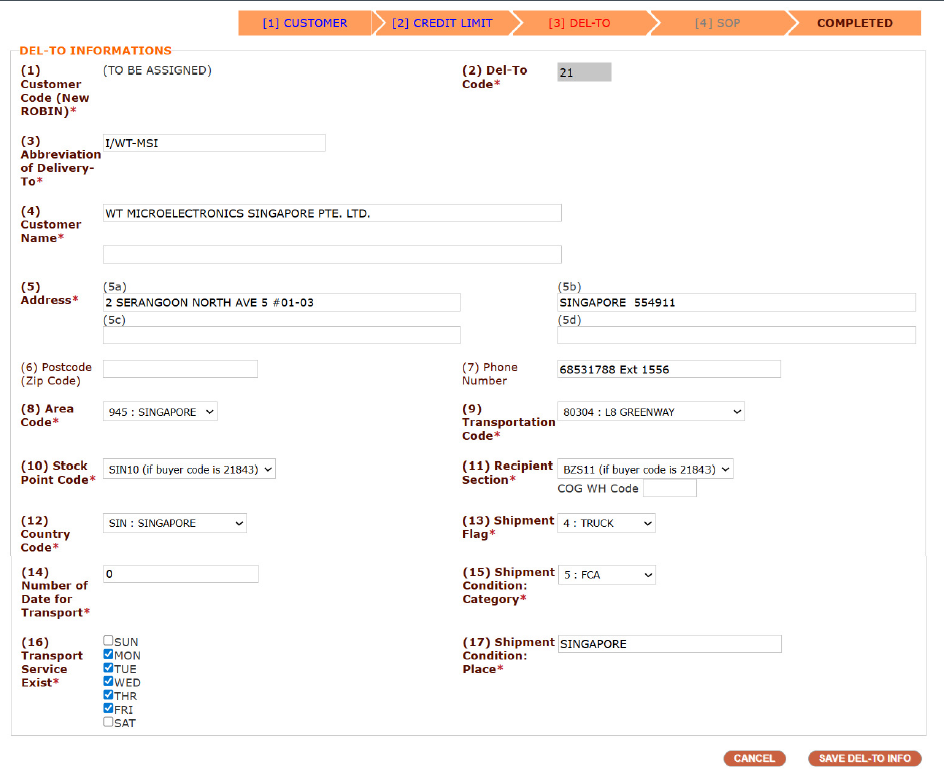Expand the Recipient Section dropdown

(x=645, y=469)
